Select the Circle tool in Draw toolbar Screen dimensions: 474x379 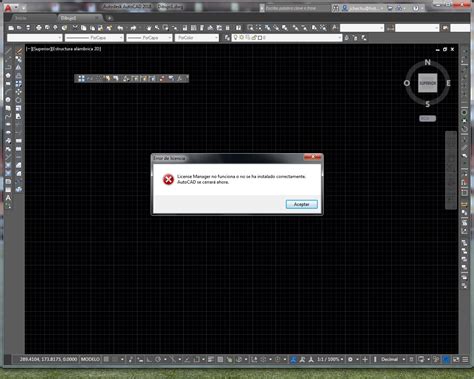tap(8, 100)
